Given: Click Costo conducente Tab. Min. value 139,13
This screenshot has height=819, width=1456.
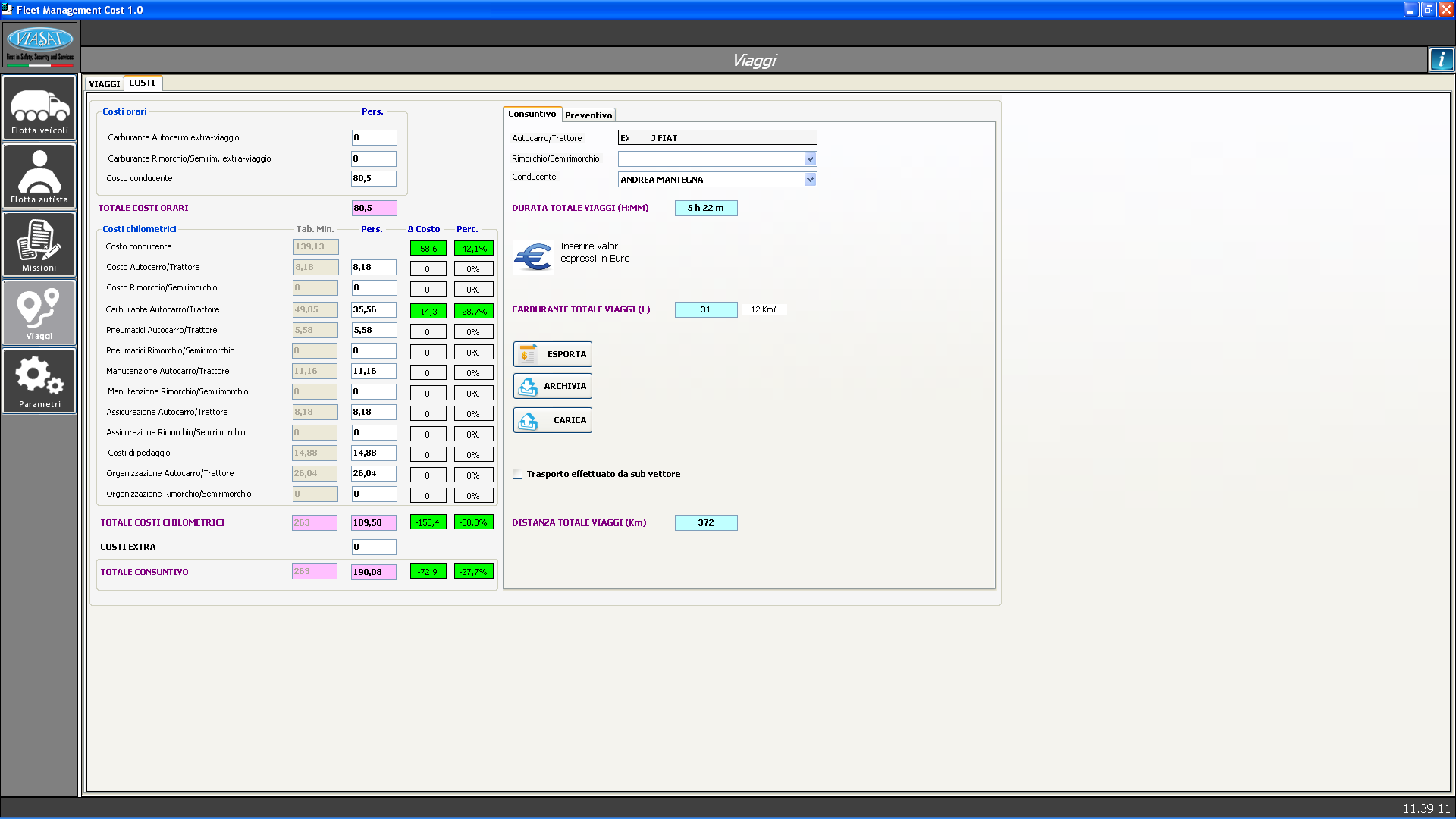Looking at the screenshot, I should [315, 246].
